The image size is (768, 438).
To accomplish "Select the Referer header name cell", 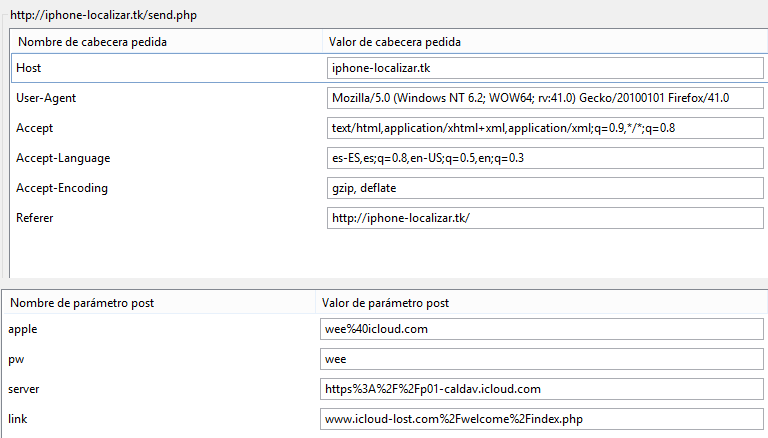I will [37, 218].
